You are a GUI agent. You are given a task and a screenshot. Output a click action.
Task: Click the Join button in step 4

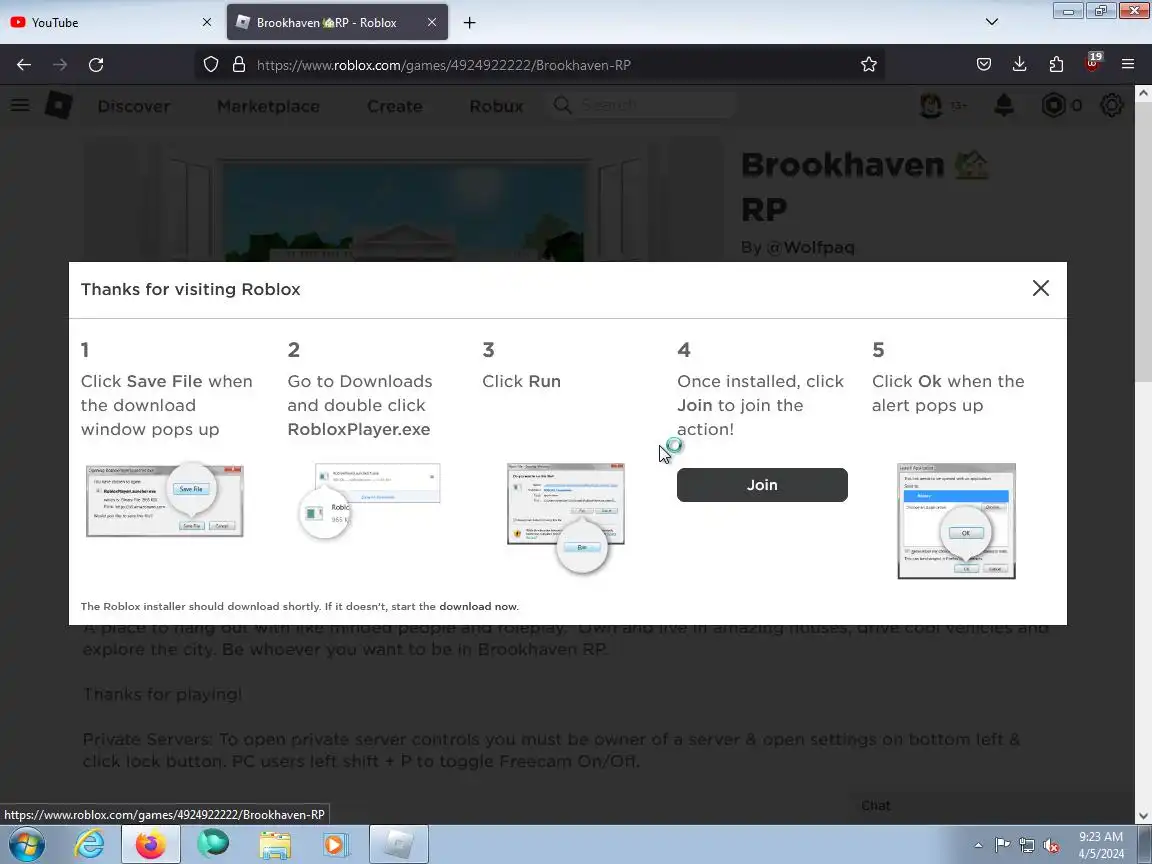pyautogui.click(x=762, y=485)
